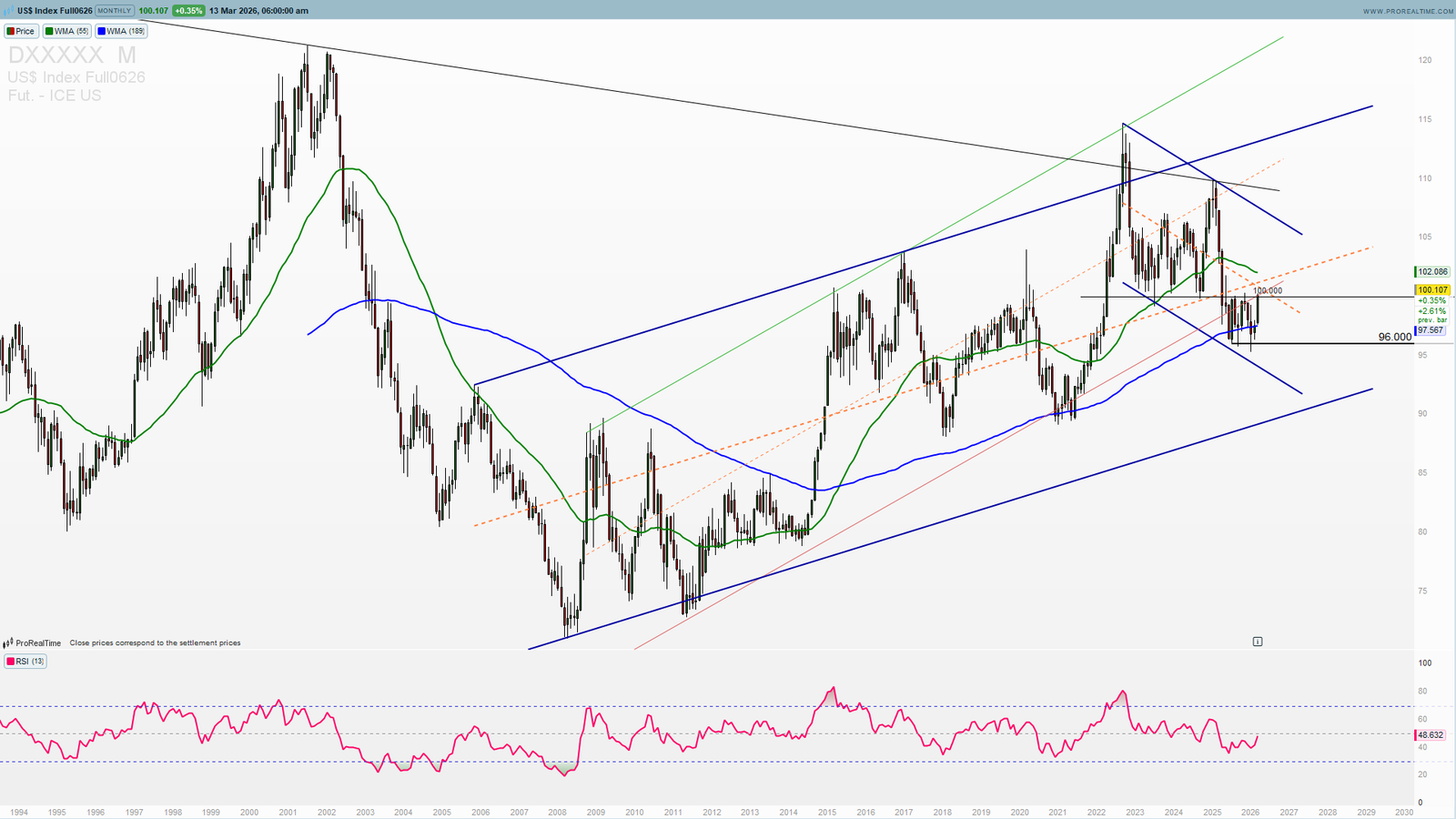Click the candlestick icon beside US$ Index title
Image resolution: width=1456 pixels, height=819 pixels.
(9, 11)
